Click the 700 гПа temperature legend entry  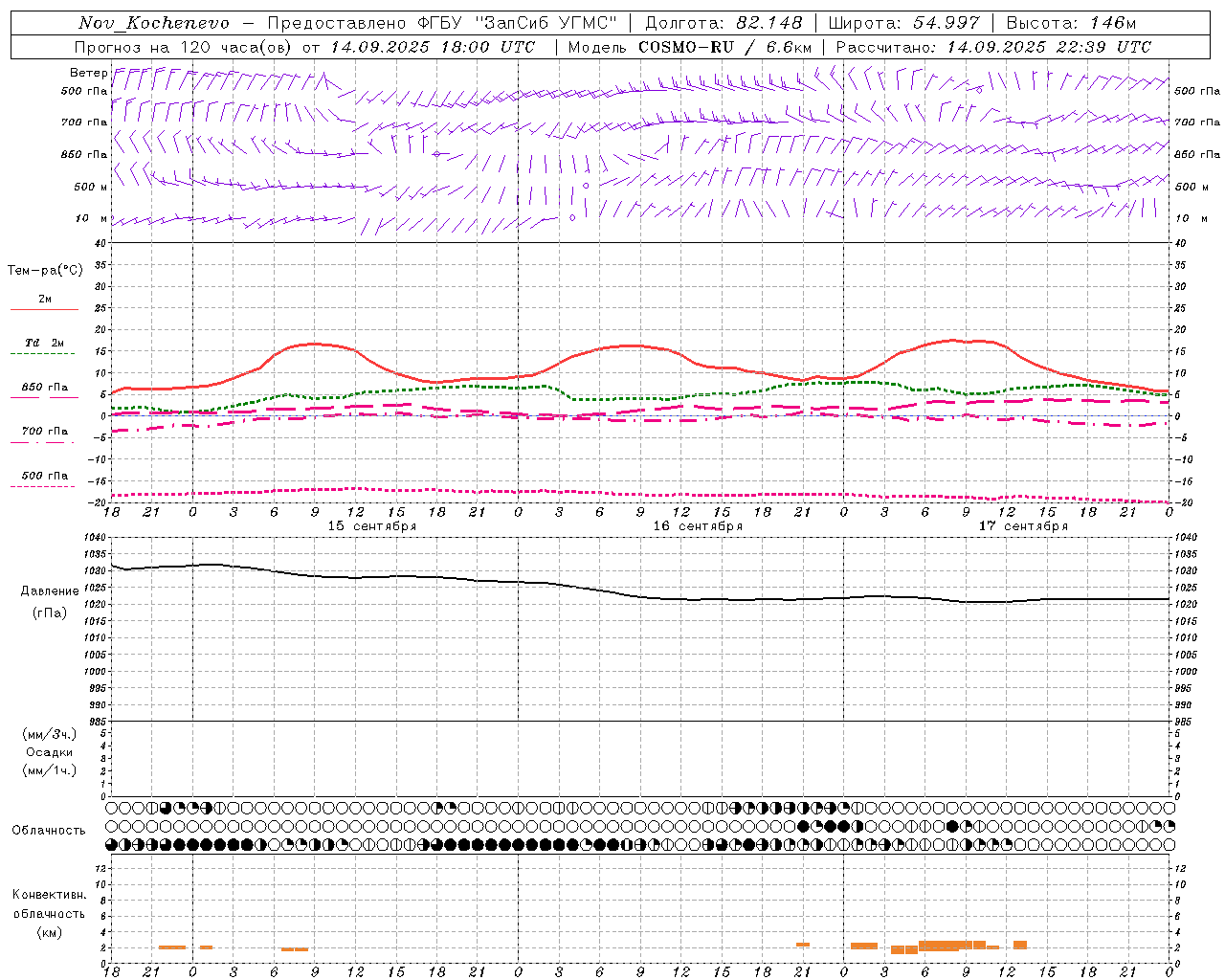[44, 432]
